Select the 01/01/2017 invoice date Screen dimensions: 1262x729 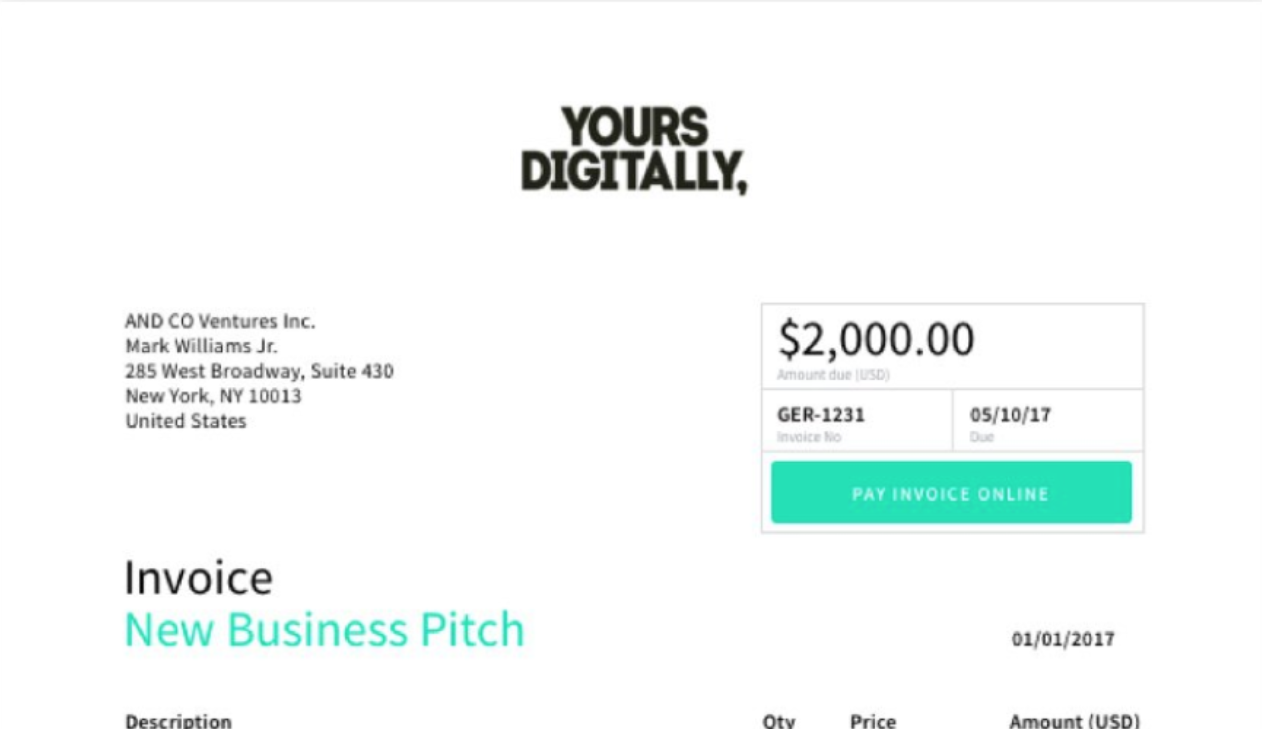(1062, 640)
